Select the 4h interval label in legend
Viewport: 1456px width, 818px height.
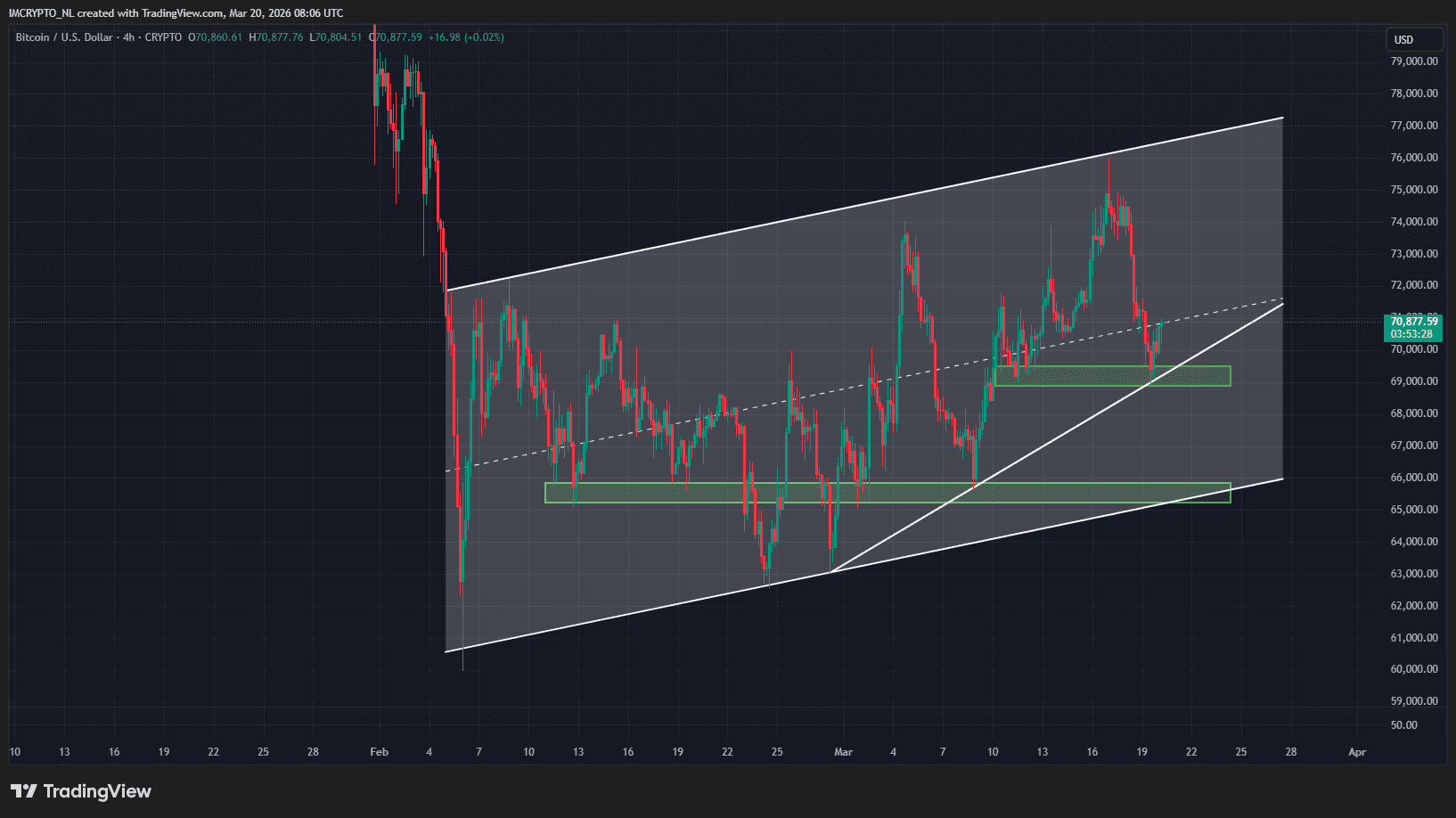129,37
